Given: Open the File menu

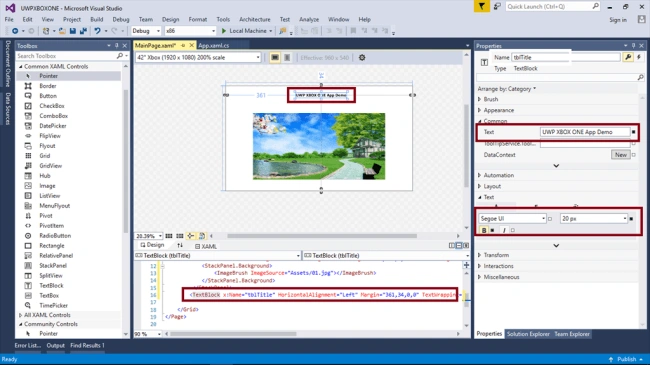Looking at the screenshot, I should tap(9, 19).
